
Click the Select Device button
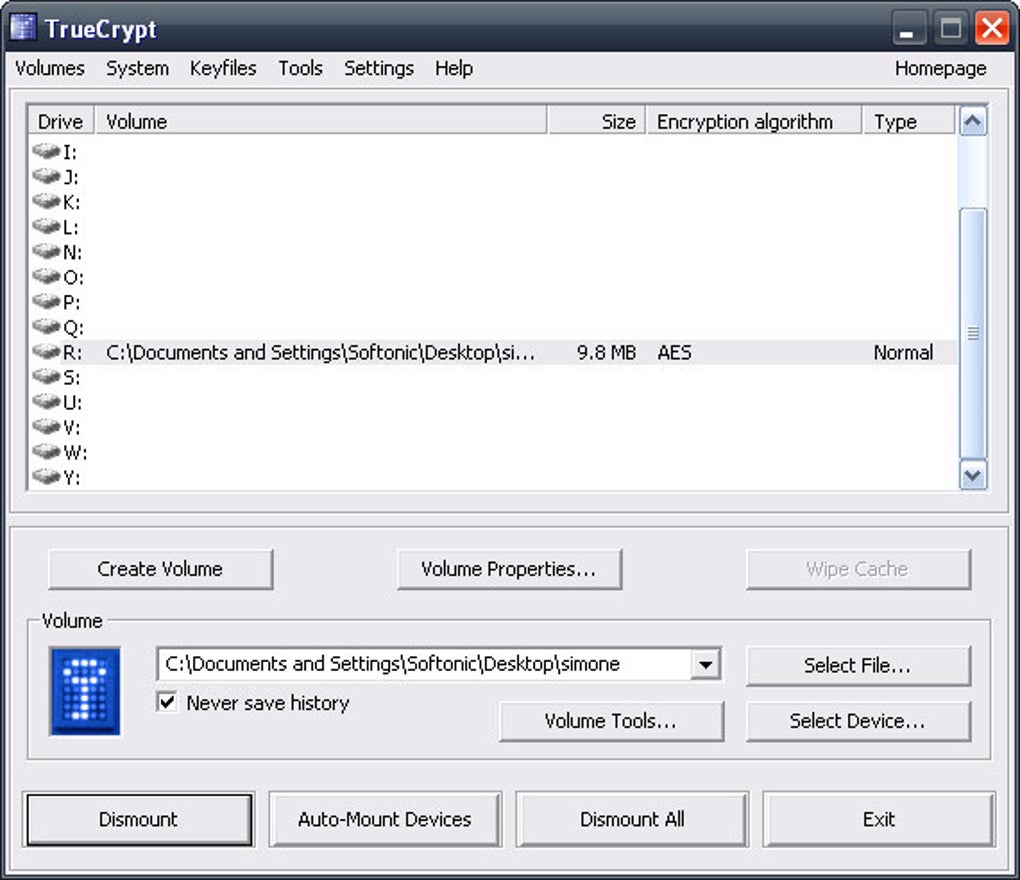tap(859, 721)
